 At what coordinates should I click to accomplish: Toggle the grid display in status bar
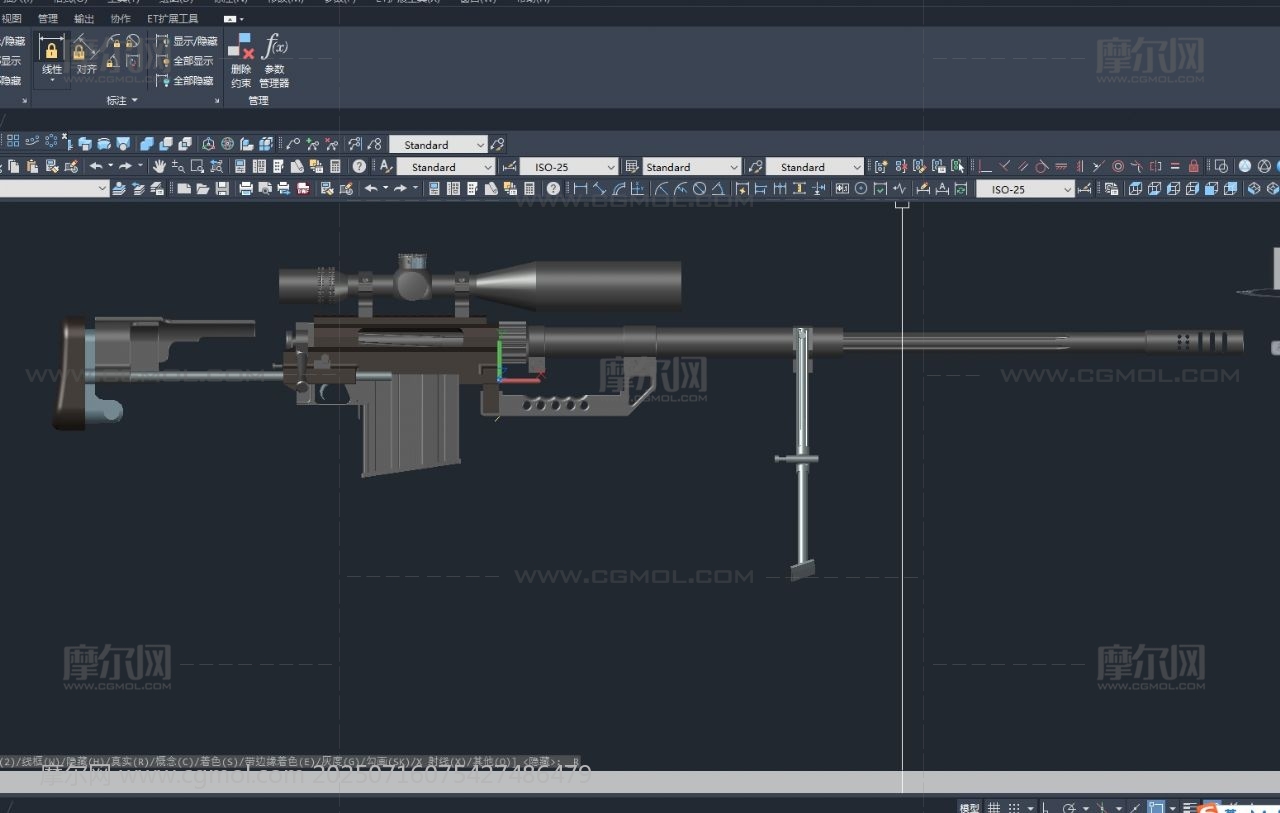click(993, 807)
